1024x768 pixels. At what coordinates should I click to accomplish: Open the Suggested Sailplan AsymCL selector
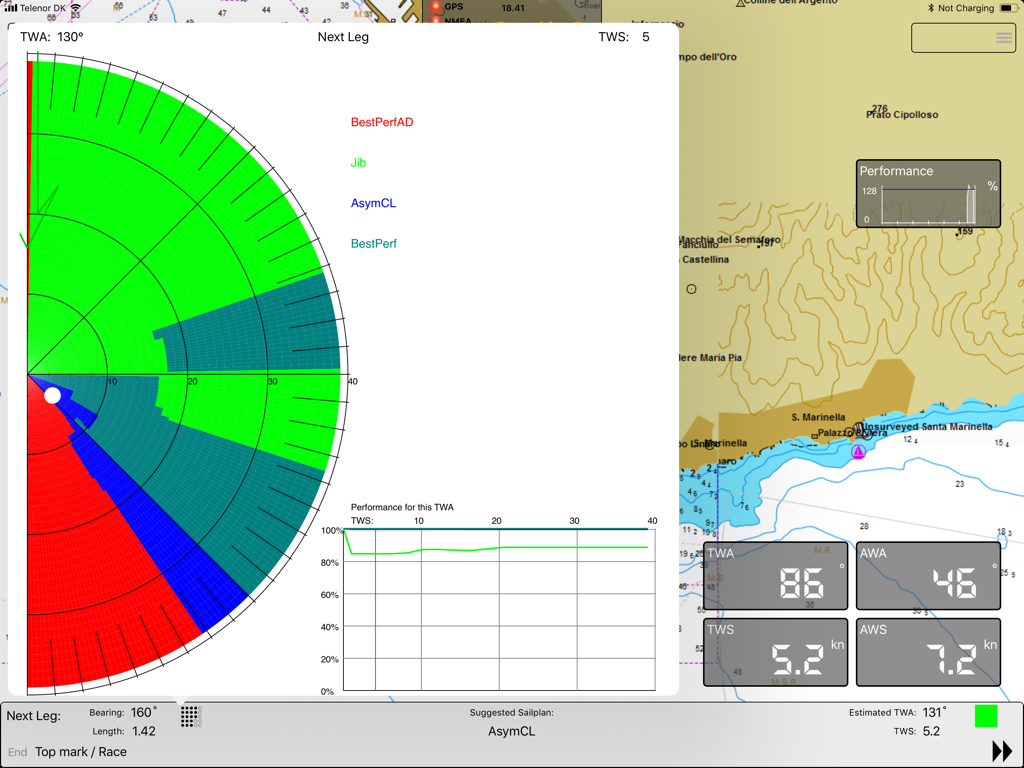512,729
